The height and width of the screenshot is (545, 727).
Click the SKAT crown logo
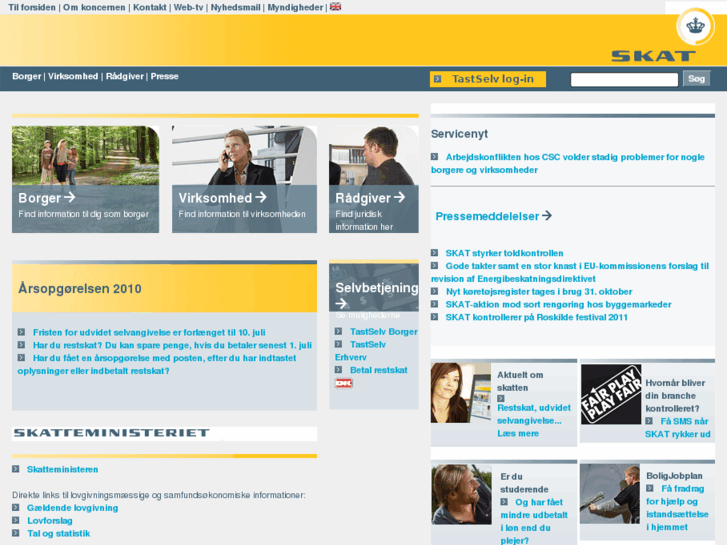click(x=695, y=26)
